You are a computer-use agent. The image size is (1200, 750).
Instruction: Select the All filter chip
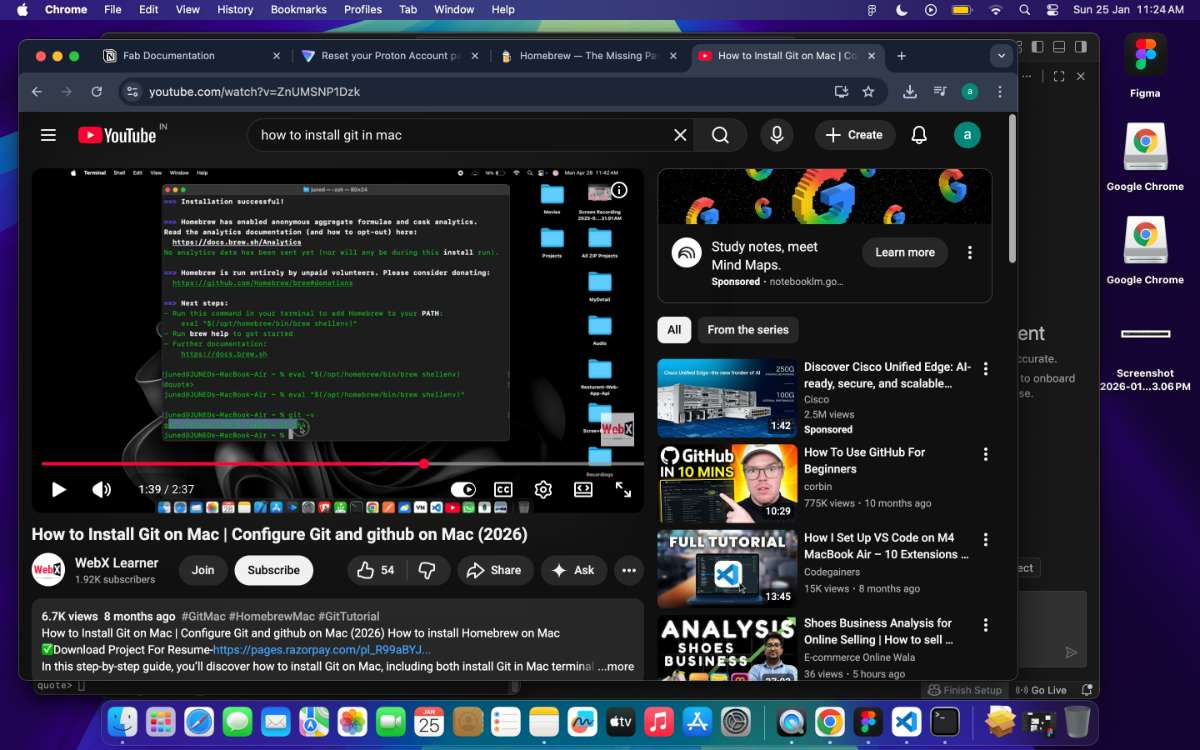click(674, 329)
